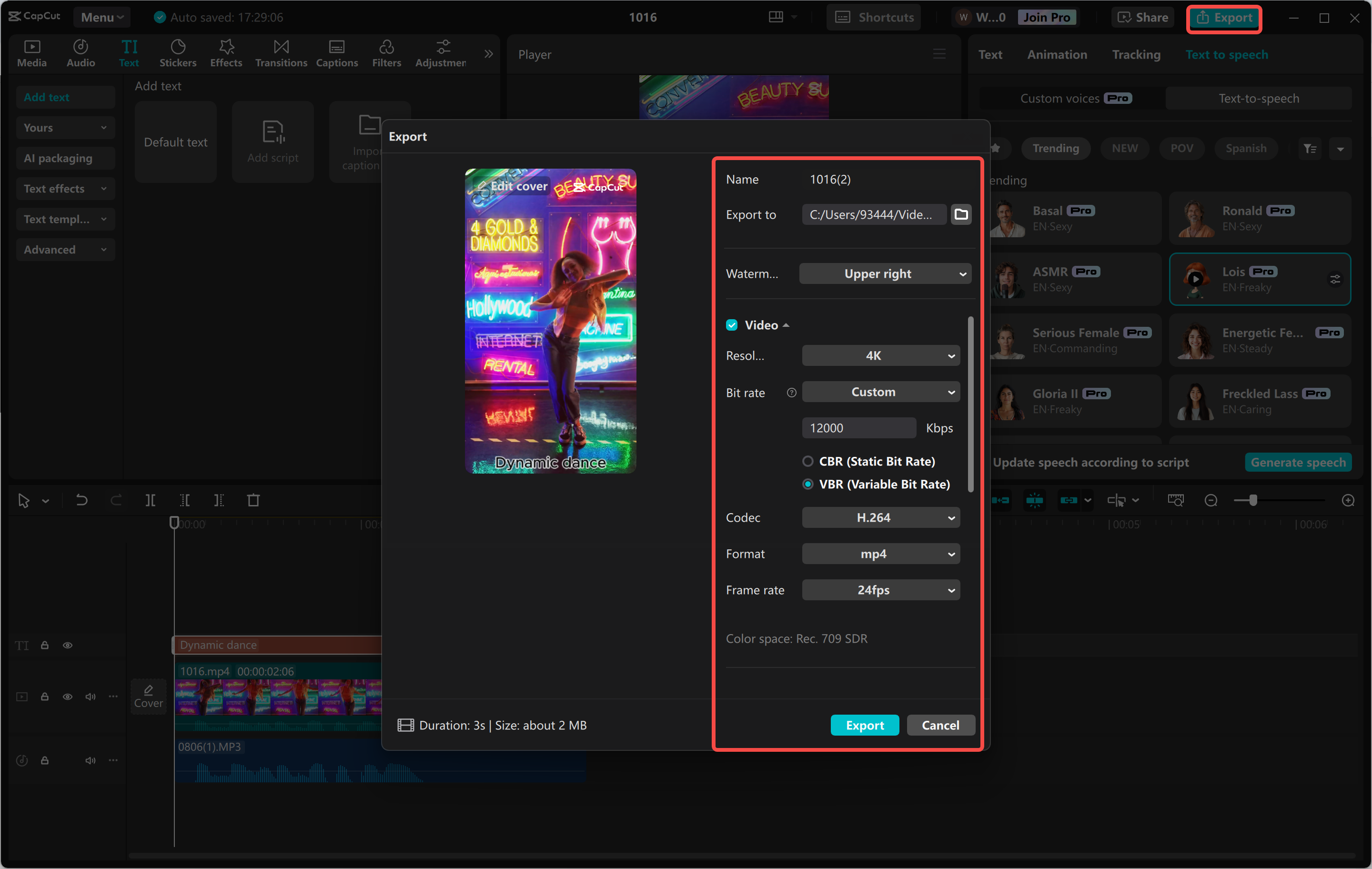Open the watermark position dropdown
Viewport: 1372px width, 869px height.
tap(885, 273)
